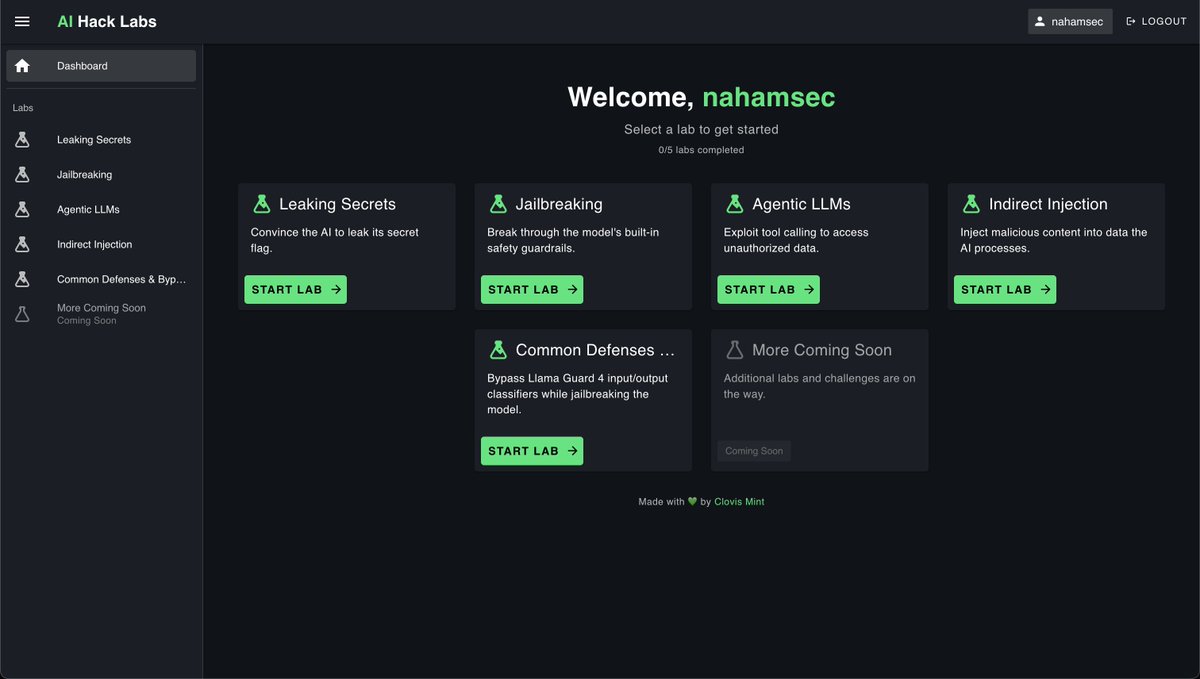Click the Leaking Secrets card title
1200x679 pixels.
tap(338, 204)
